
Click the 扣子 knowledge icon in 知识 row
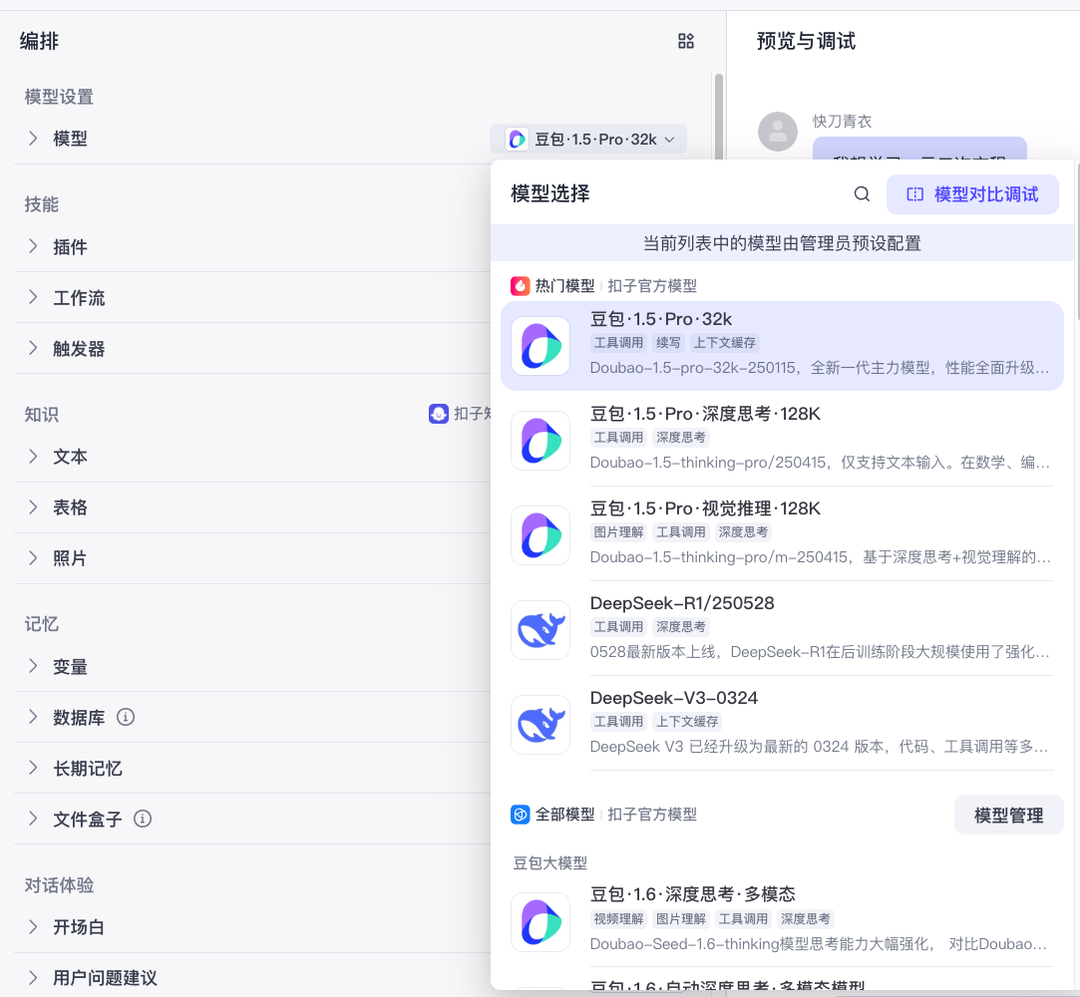[439, 413]
